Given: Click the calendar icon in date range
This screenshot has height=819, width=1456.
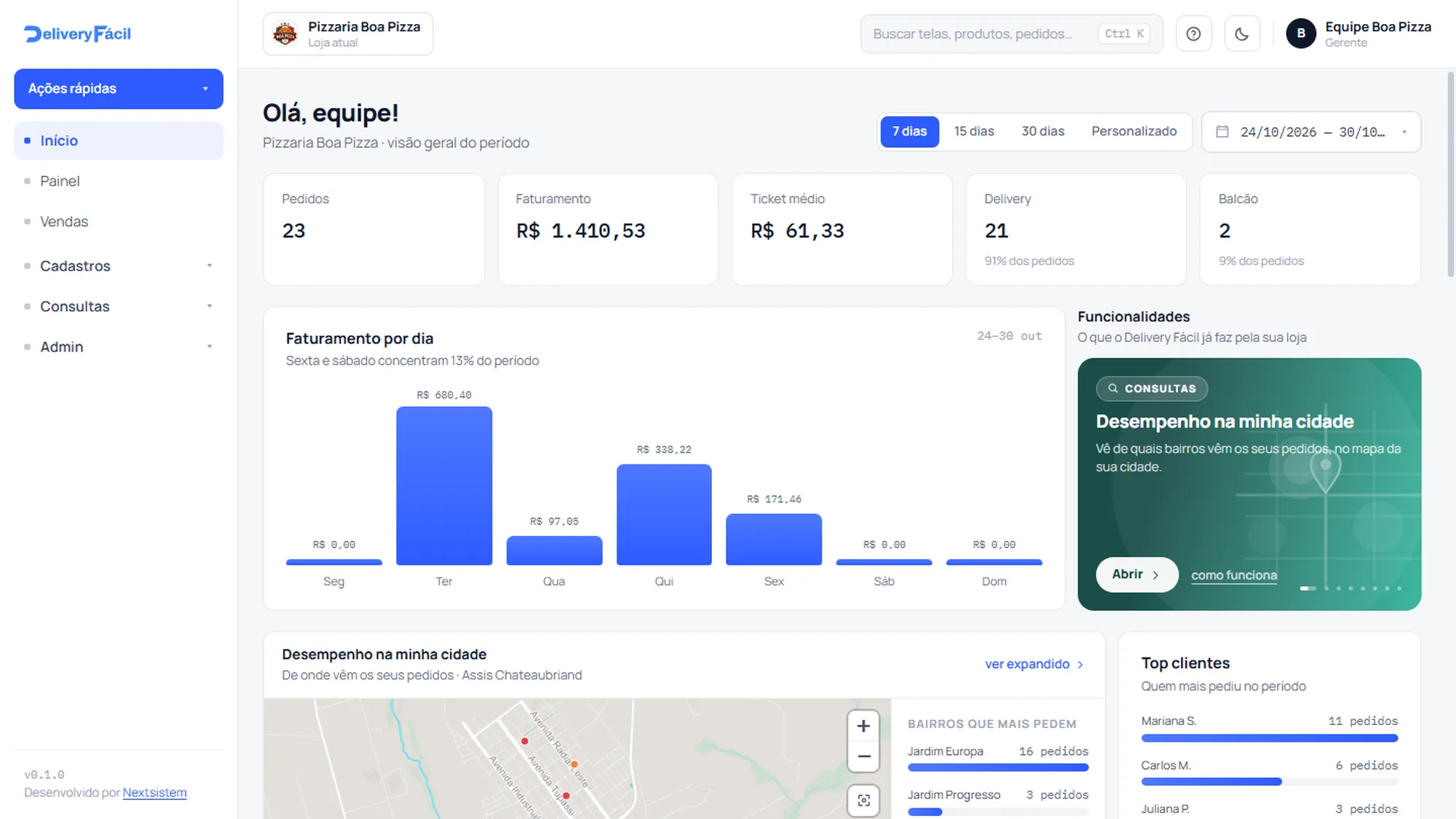Looking at the screenshot, I should pyautogui.click(x=1222, y=132).
